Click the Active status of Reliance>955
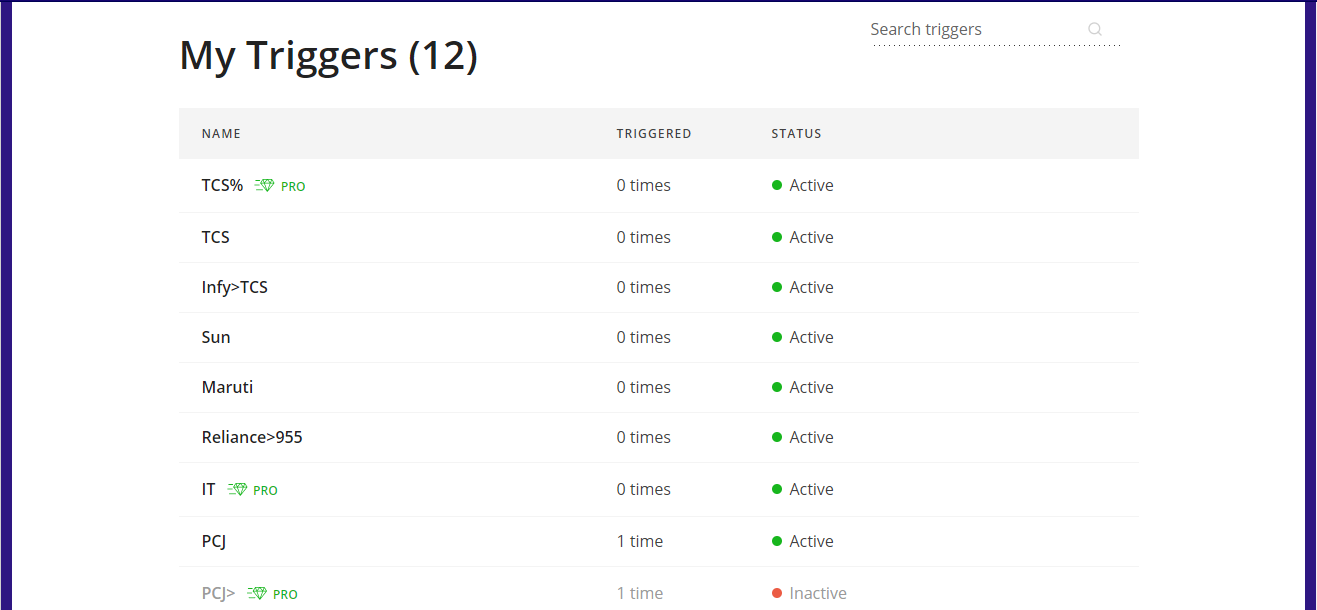The image size is (1317, 610). pyautogui.click(x=811, y=437)
